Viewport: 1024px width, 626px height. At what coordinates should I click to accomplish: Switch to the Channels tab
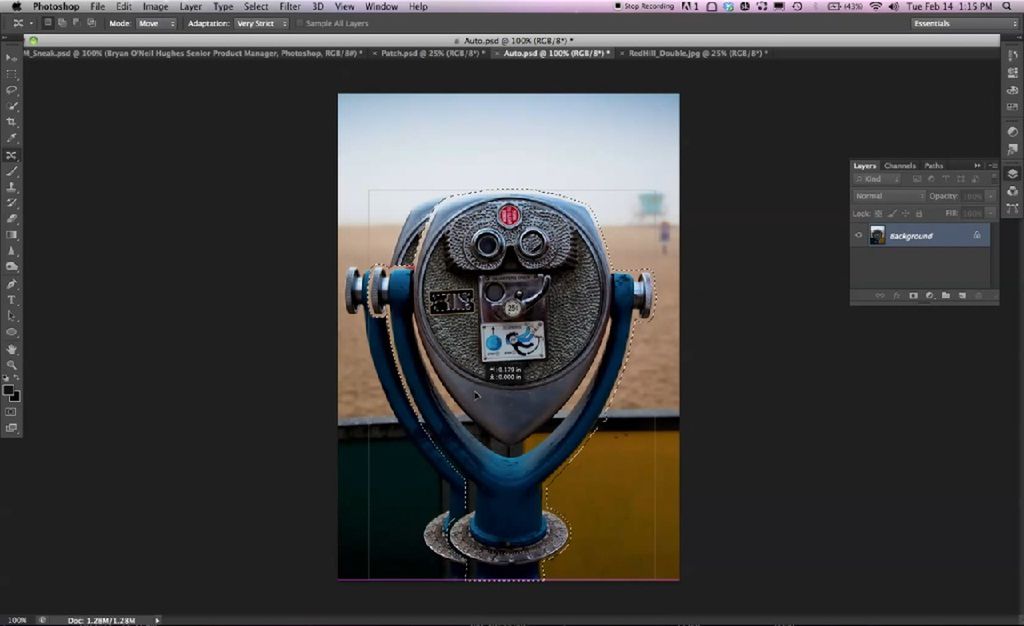click(x=899, y=166)
